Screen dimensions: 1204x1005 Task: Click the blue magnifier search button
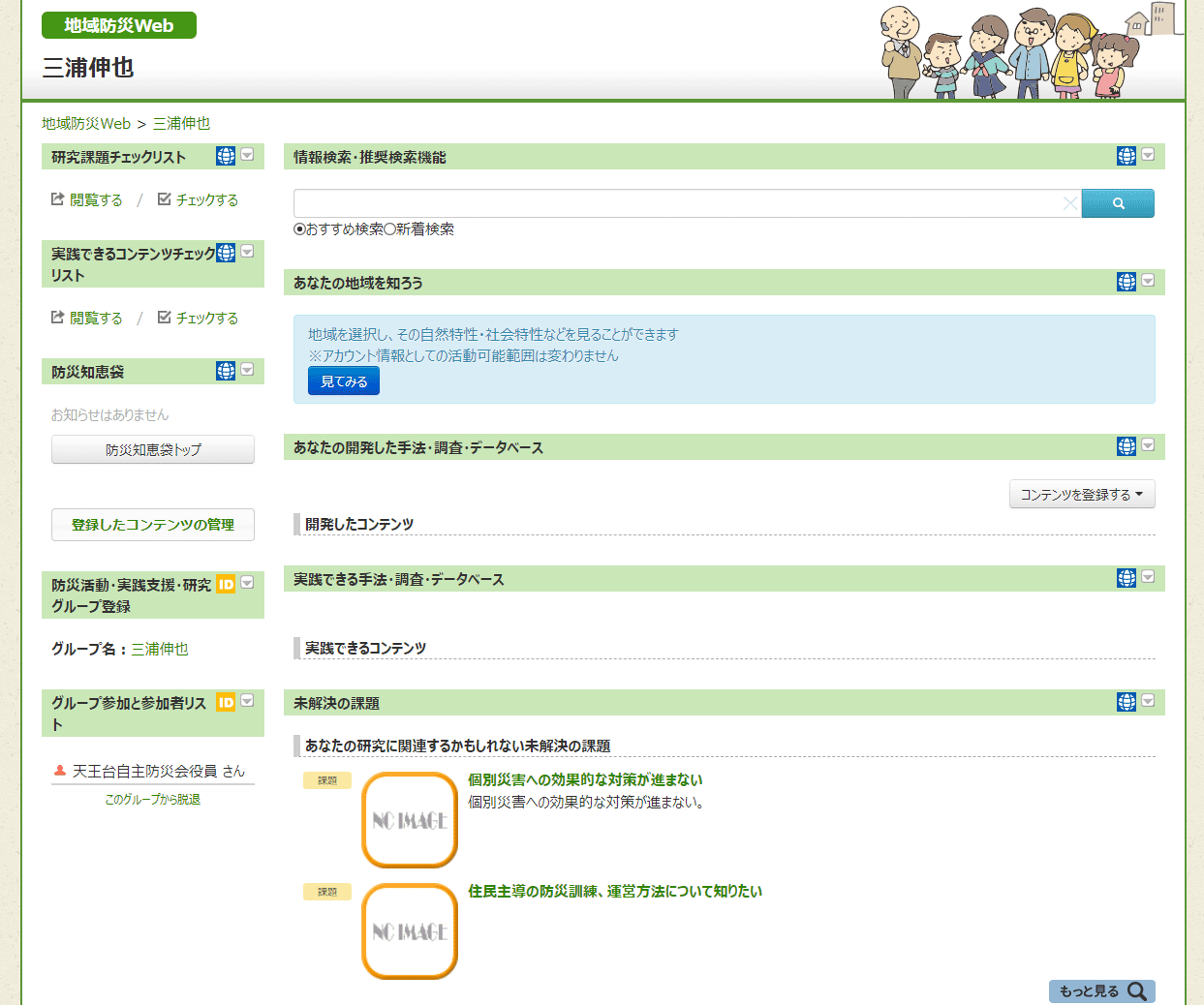(1118, 203)
